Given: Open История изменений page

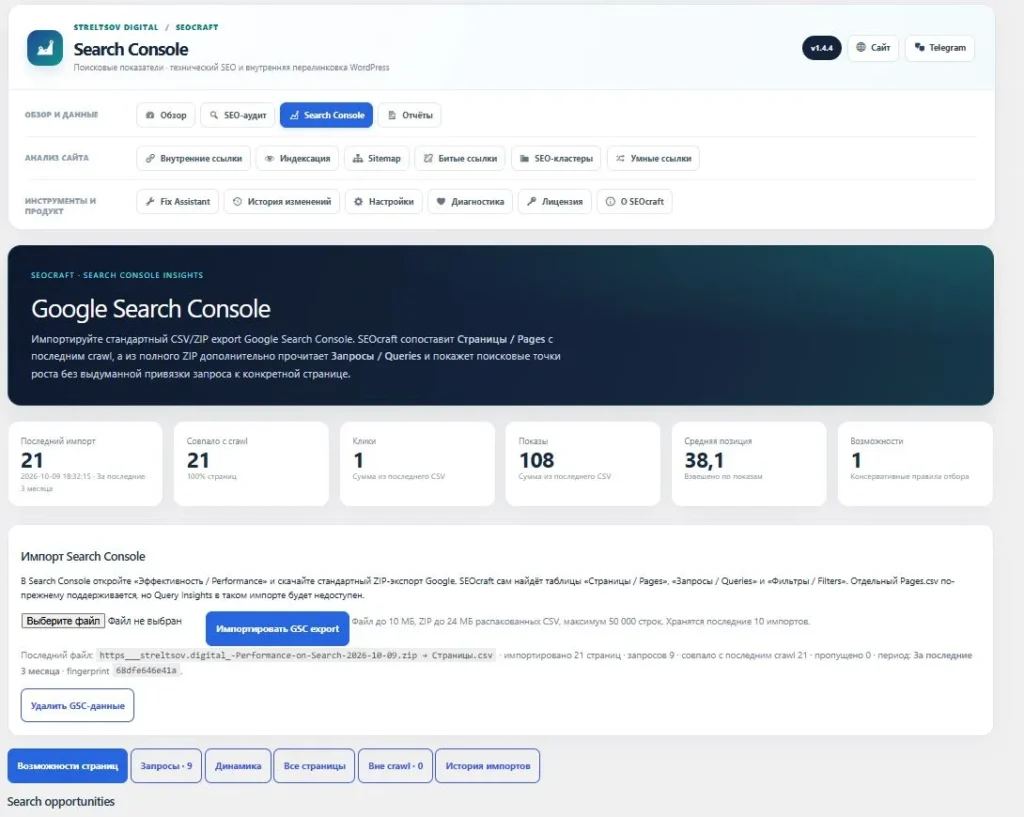Looking at the screenshot, I should tap(282, 201).
